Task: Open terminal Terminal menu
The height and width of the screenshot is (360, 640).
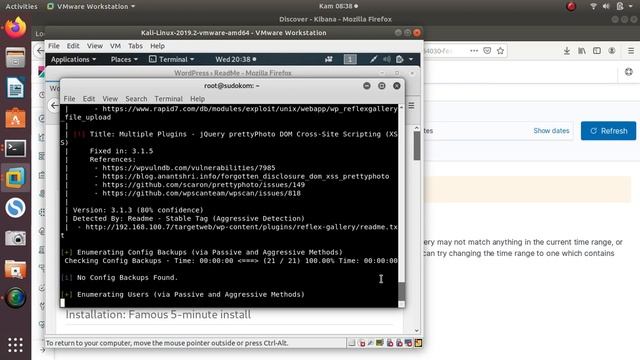Action: pyautogui.click(x=168, y=99)
